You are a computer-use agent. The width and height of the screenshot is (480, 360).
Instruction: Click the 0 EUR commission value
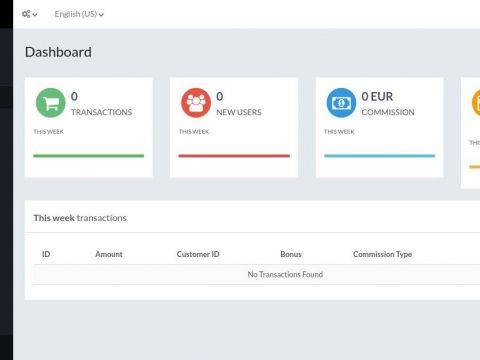point(377,96)
